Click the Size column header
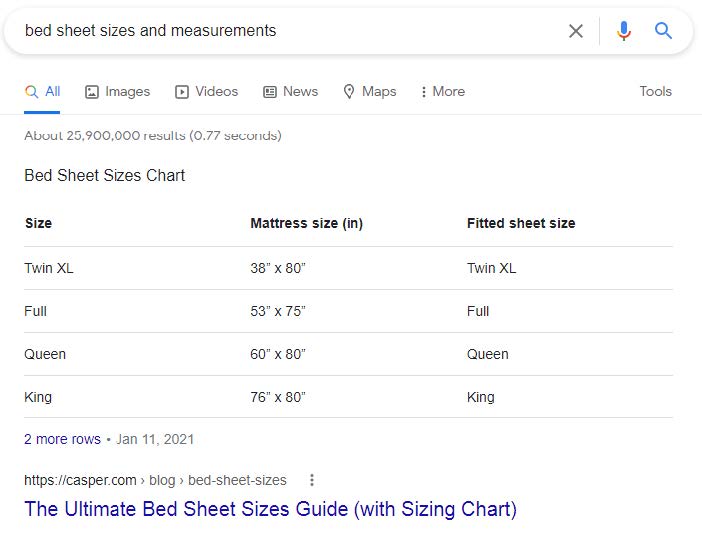The width and height of the screenshot is (702, 537). 39,223
